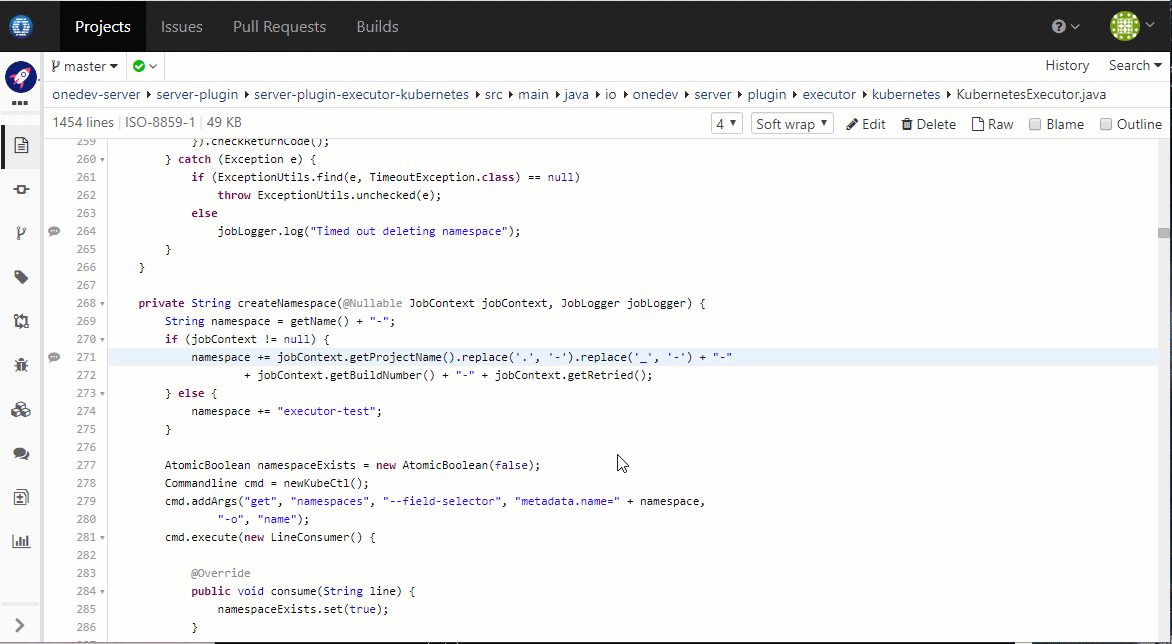The image size is (1172, 644).
Task: Open the Soft wrap dropdown
Action: coord(792,124)
